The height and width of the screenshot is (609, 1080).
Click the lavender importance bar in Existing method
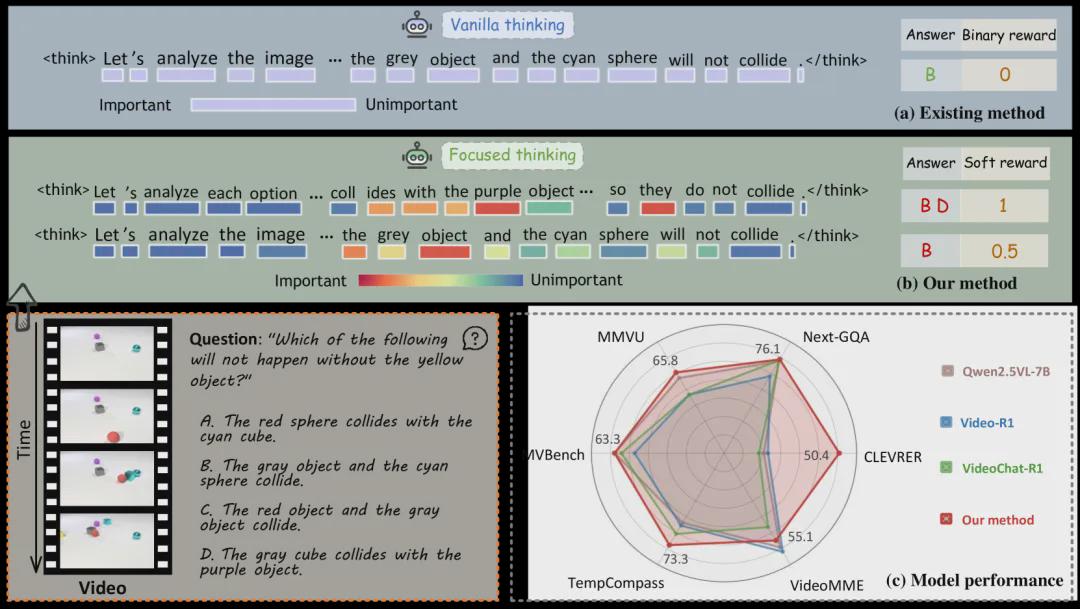tap(273, 104)
